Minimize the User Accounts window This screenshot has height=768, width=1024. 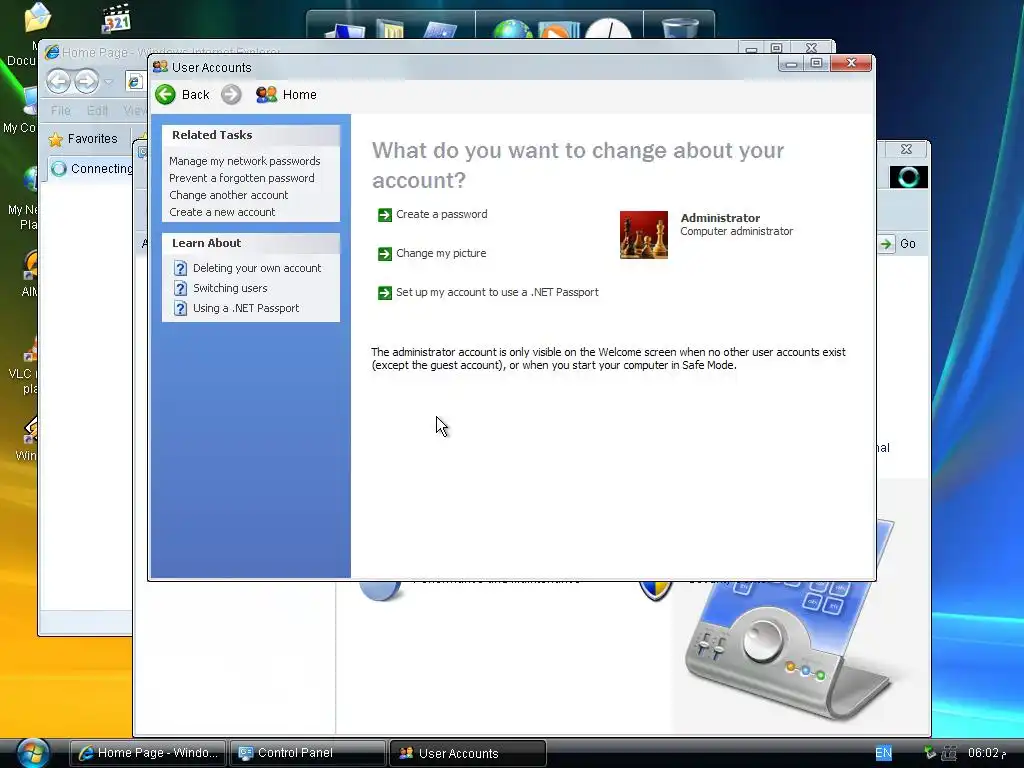[x=791, y=63]
